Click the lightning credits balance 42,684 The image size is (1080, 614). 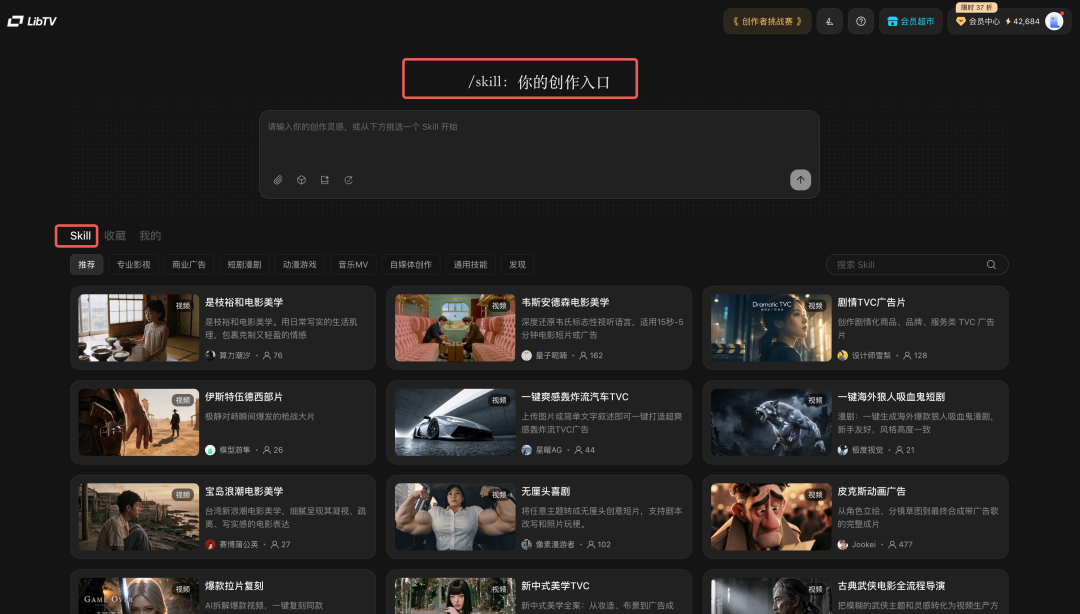pyautogui.click(x=1022, y=21)
